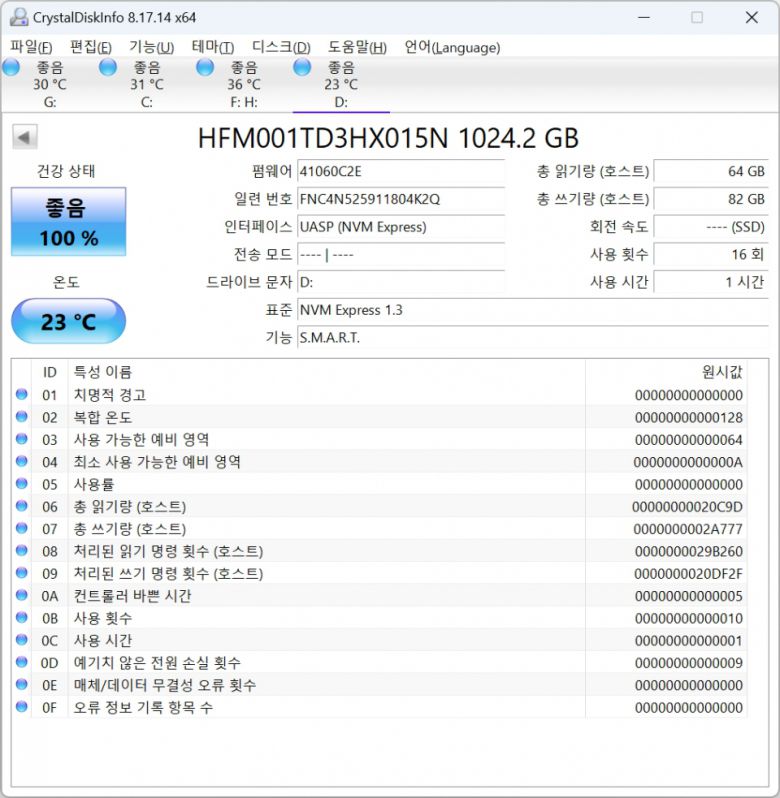Click raw value 000000000000A
Screen dimensions: 780x798
pos(688,463)
